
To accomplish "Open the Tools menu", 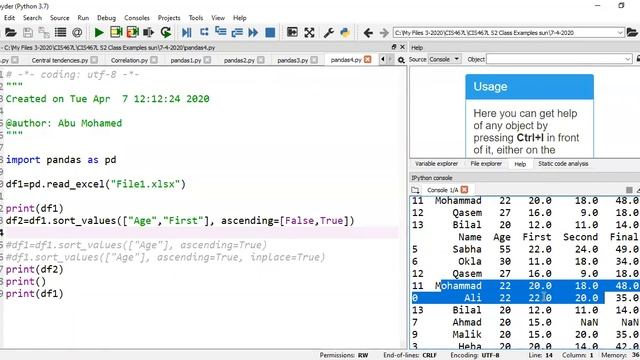I will click(196, 18).
